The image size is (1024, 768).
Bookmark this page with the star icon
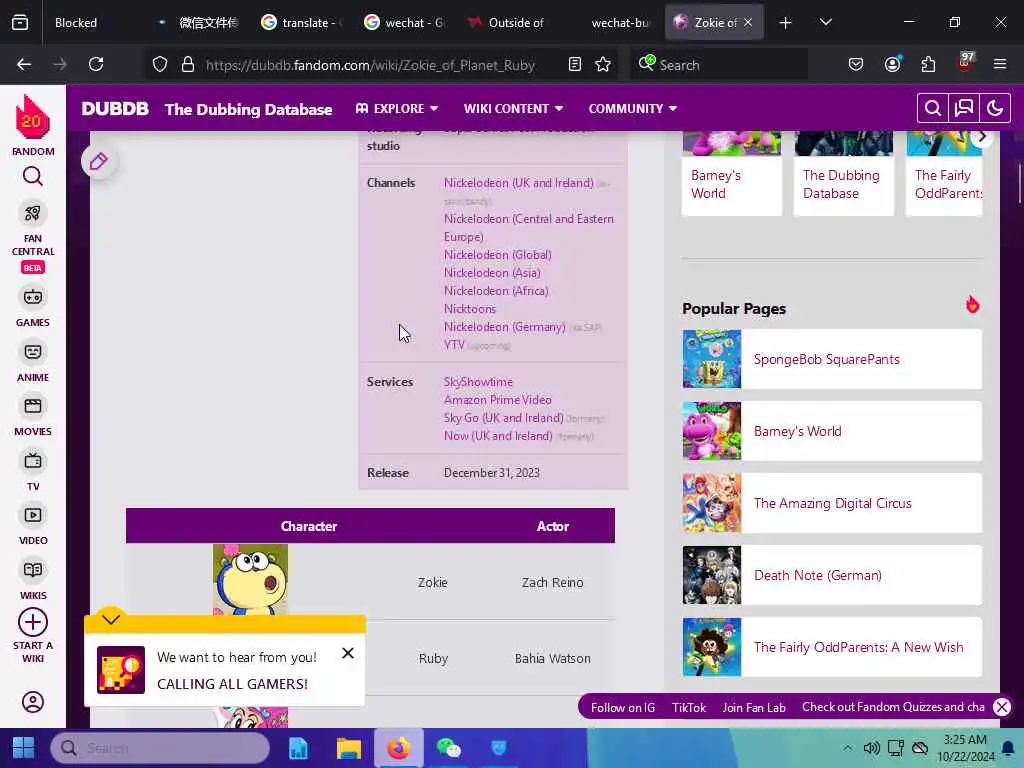[603, 64]
